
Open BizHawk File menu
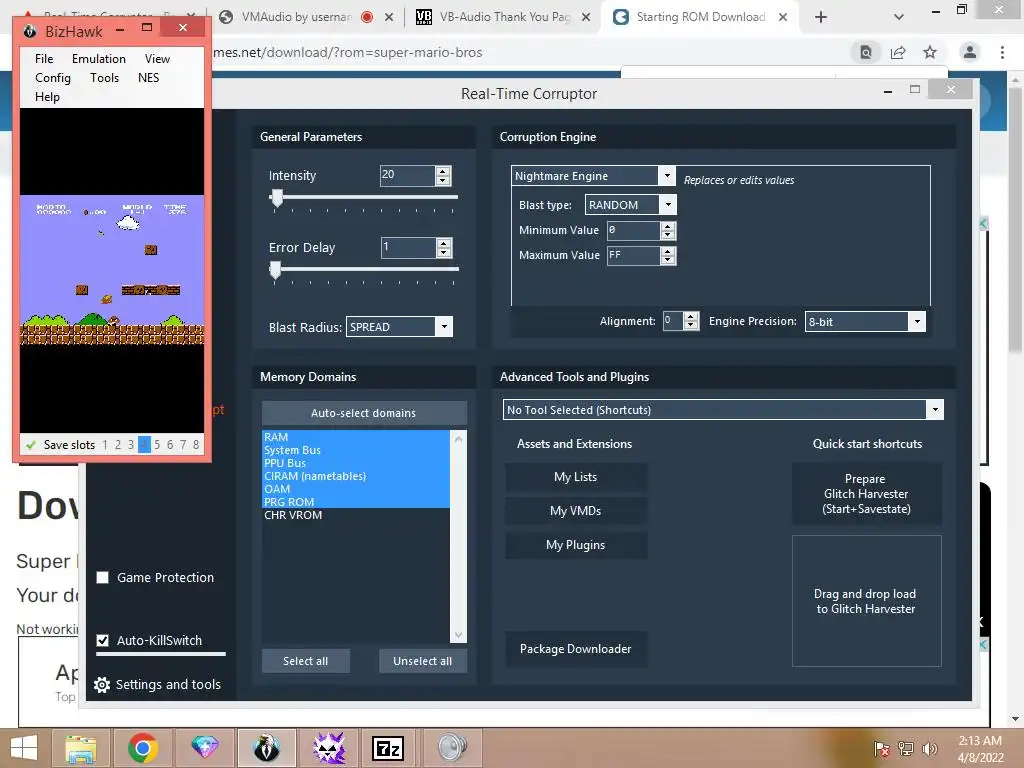tap(44, 59)
